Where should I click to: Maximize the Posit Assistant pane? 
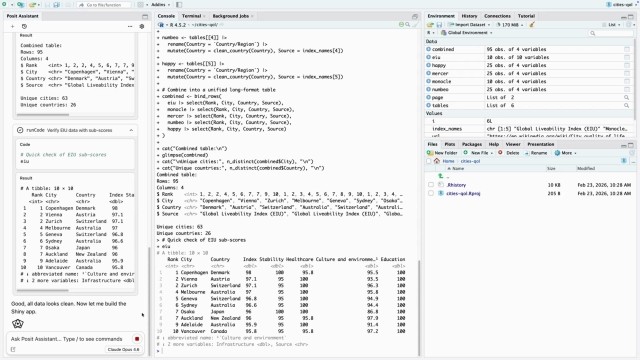click(145, 16)
